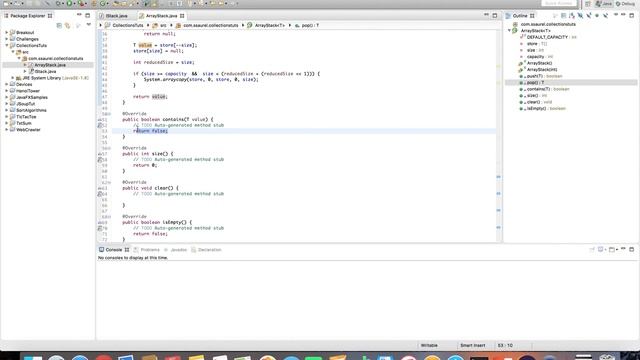Select push(T) method in Outline
The height and width of the screenshot is (360, 640).
pos(541,76)
